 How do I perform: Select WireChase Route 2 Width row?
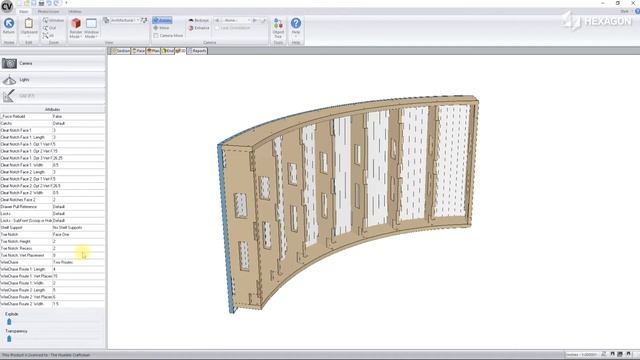coord(53,304)
